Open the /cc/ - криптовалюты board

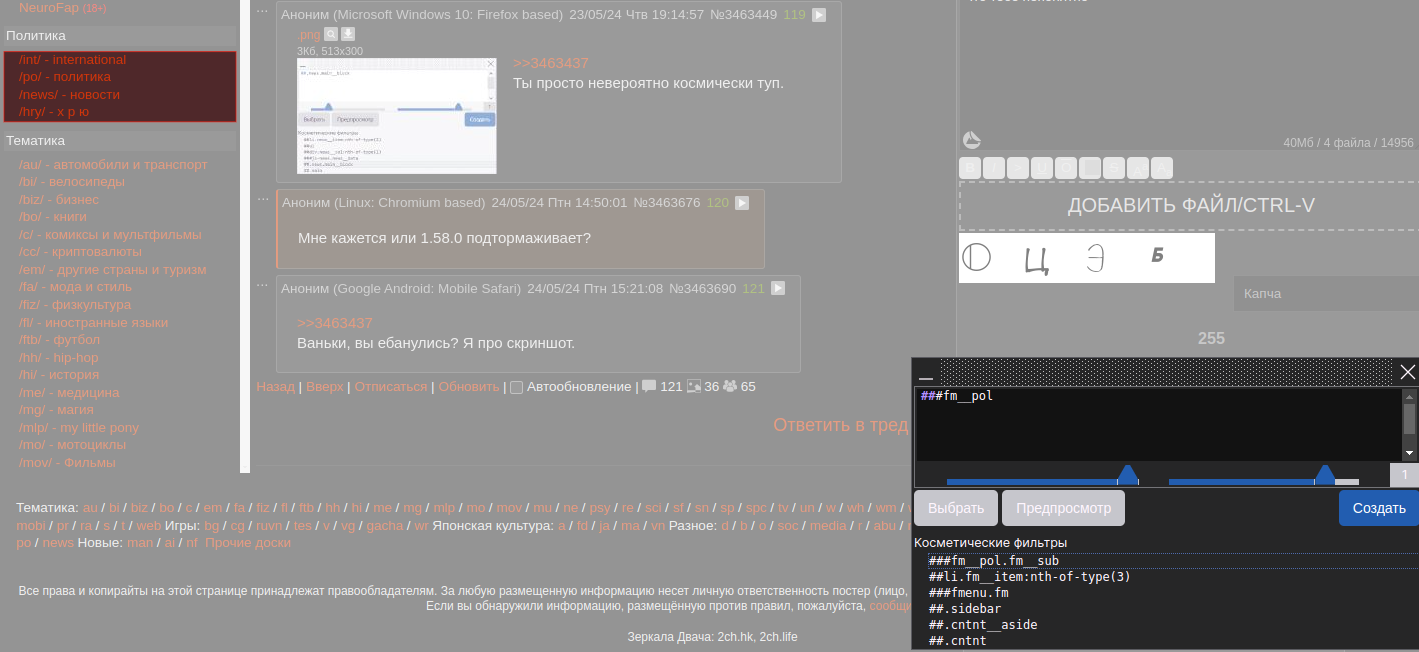[x=79, y=252]
